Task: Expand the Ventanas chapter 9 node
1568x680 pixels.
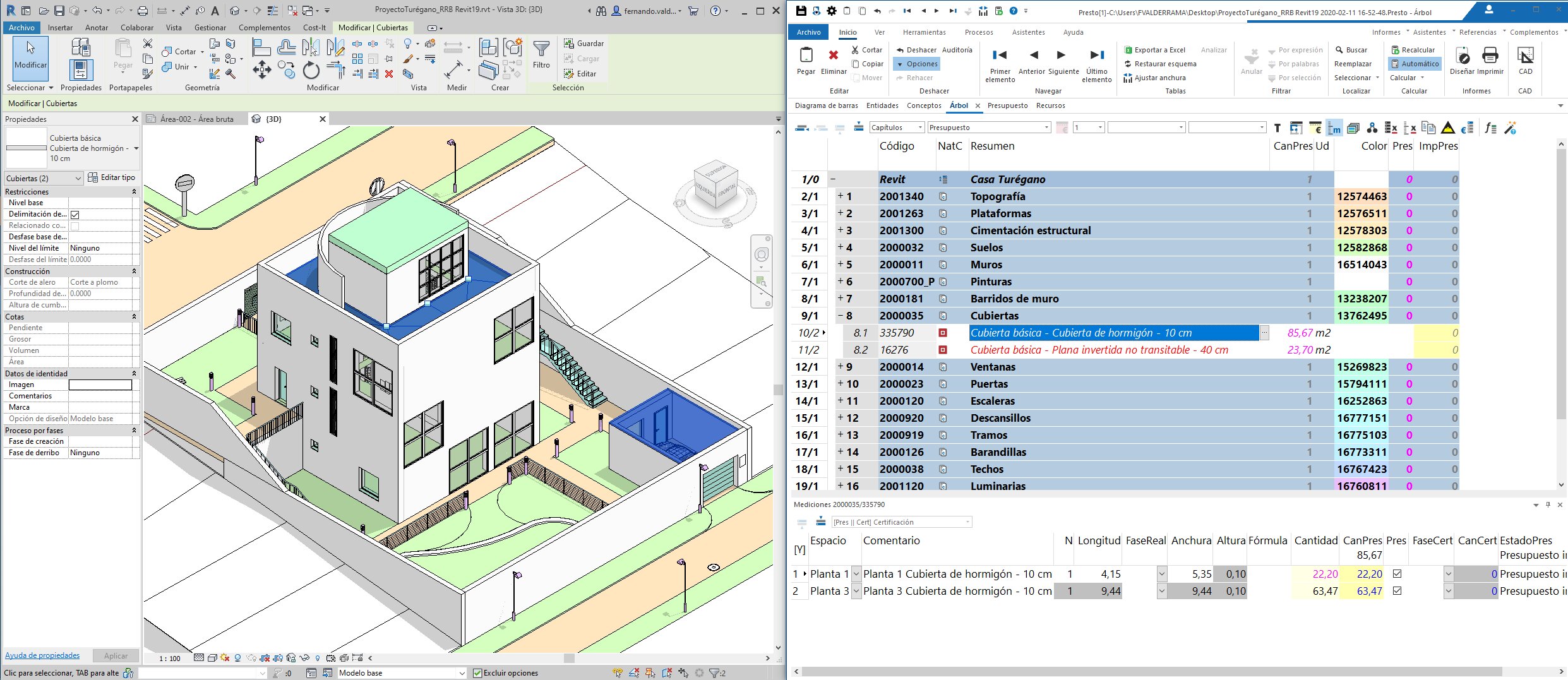Action: pyautogui.click(x=840, y=367)
